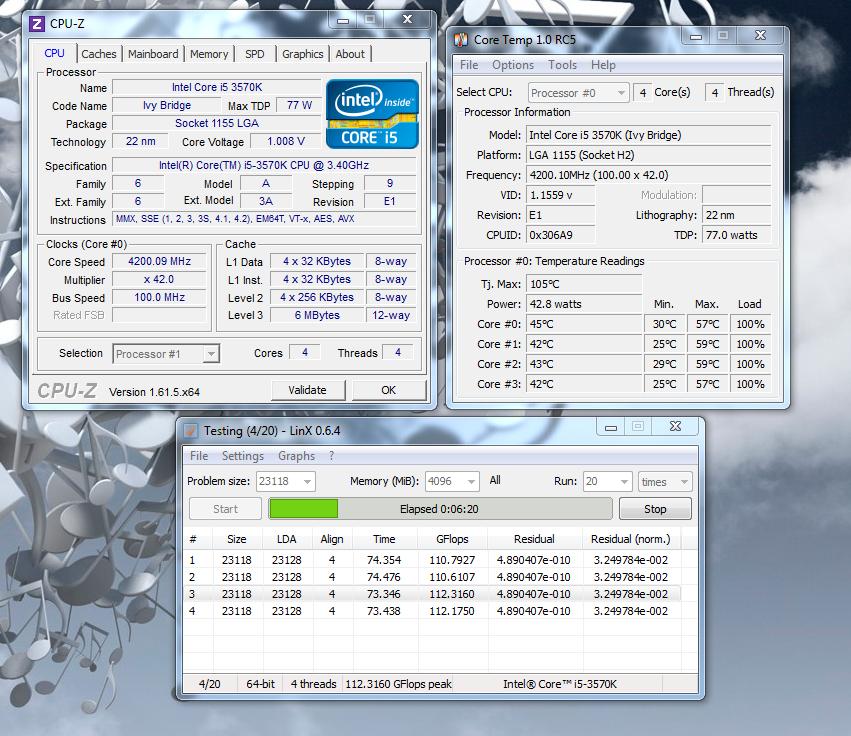
Task: Open Core Temp Options menu
Action: (513, 65)
